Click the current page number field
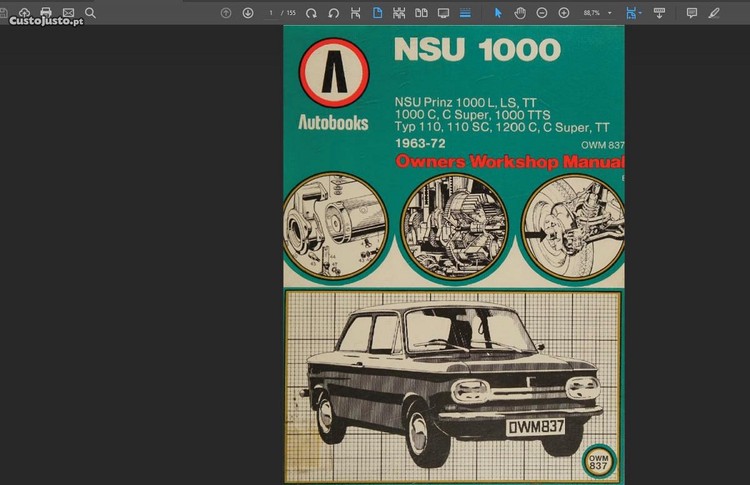This screenshot has width=750, height=485. [271, 13]
